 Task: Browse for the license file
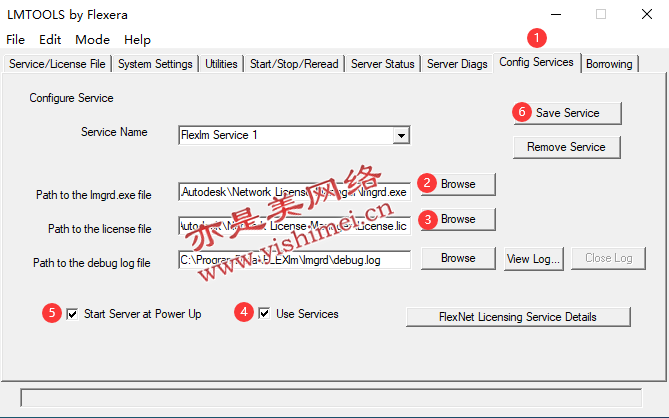[458, 219]
